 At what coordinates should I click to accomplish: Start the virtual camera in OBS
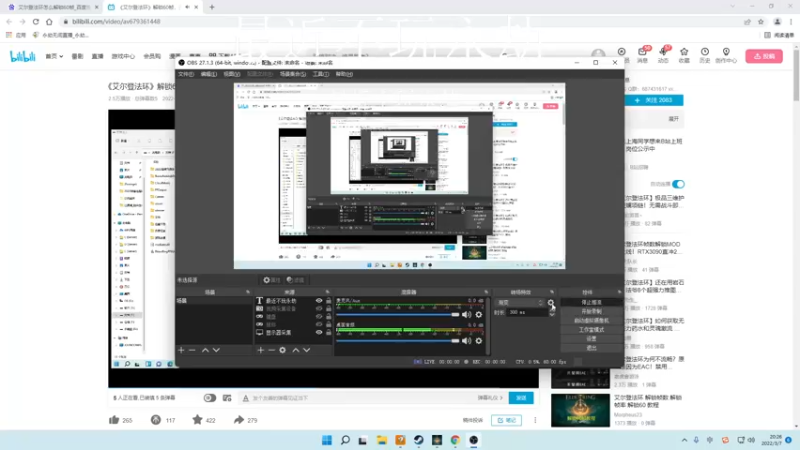591,320
